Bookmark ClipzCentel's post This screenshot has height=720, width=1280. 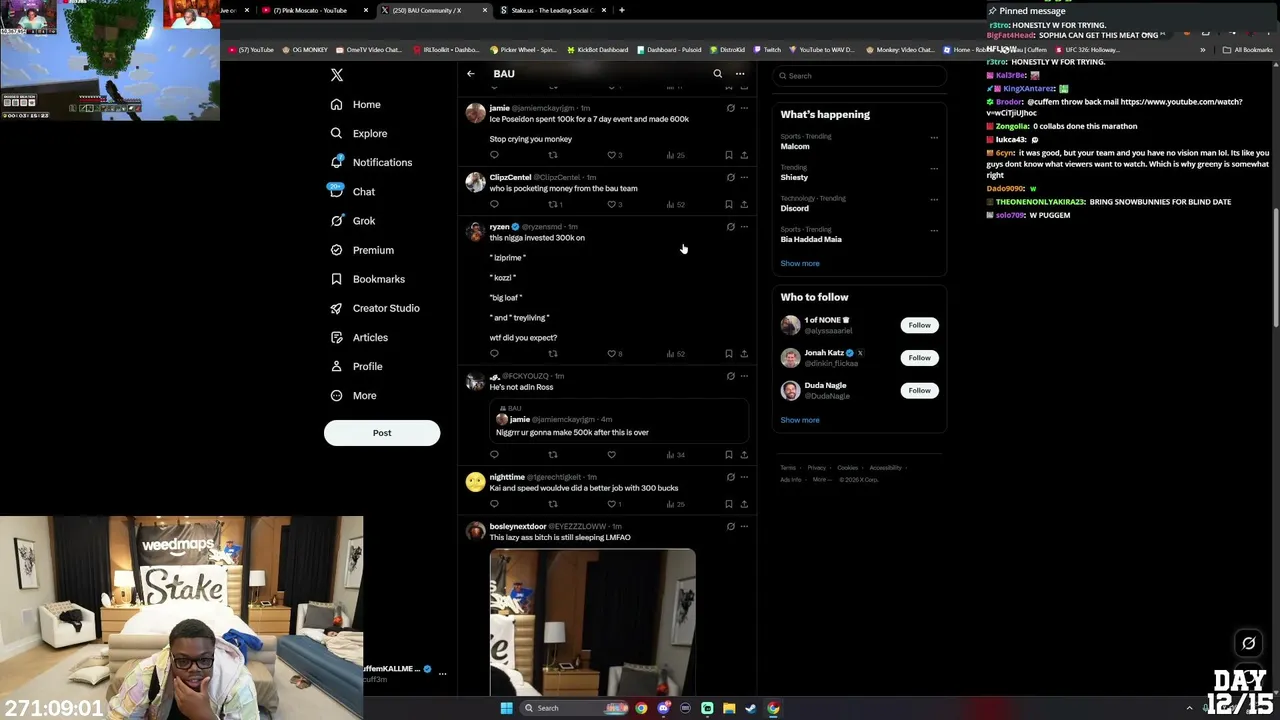pyautogui.click(x=729, y=204)
